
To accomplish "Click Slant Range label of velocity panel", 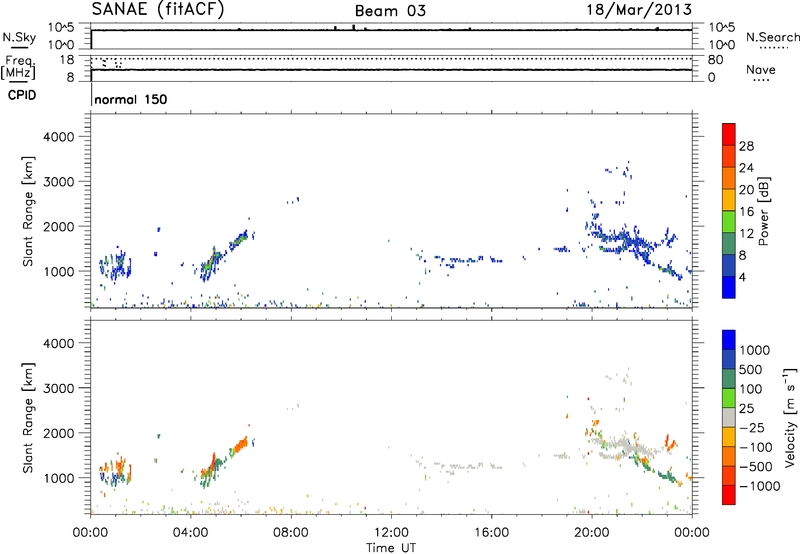I will click(x=28, y=418).
